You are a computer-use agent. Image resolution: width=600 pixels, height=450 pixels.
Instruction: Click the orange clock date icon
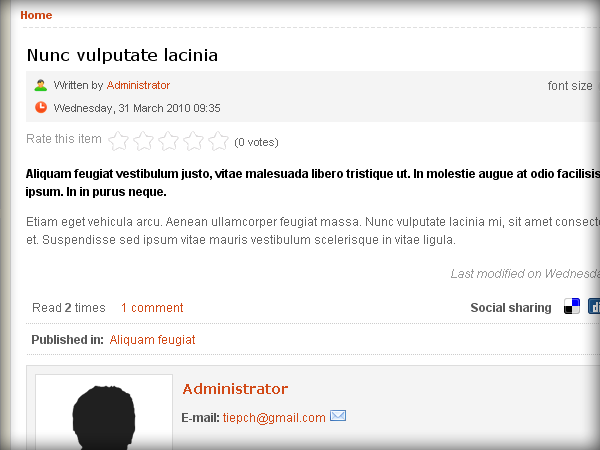click(x=41, y=107)
